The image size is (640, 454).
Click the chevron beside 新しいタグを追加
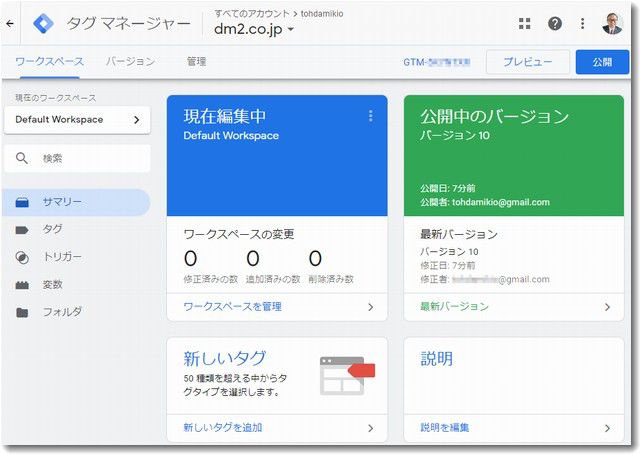coord(371,428)
